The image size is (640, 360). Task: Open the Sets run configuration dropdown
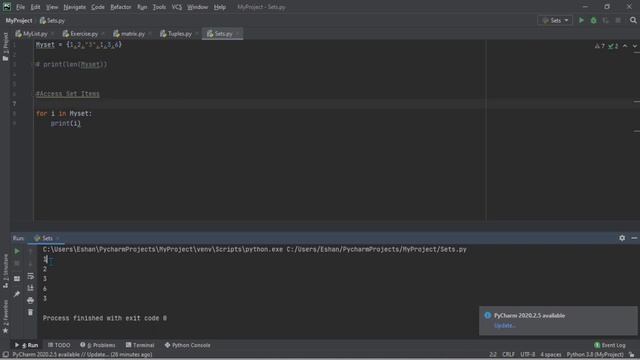pos(555,20)
